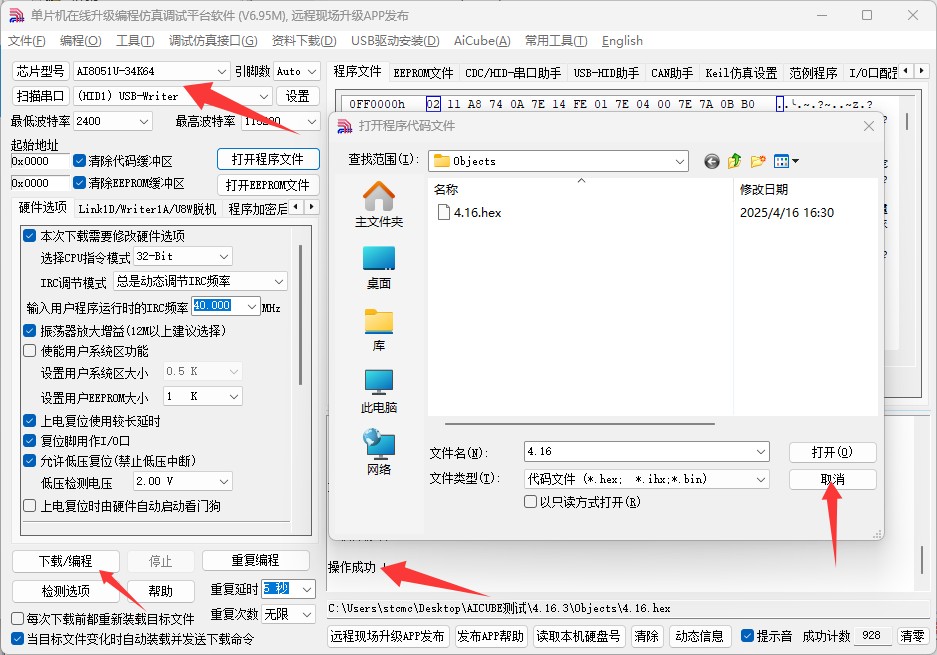Open view menu icon in file dialog
The height and width of the screenshot is (655, 937).
(x=785, y=161)
